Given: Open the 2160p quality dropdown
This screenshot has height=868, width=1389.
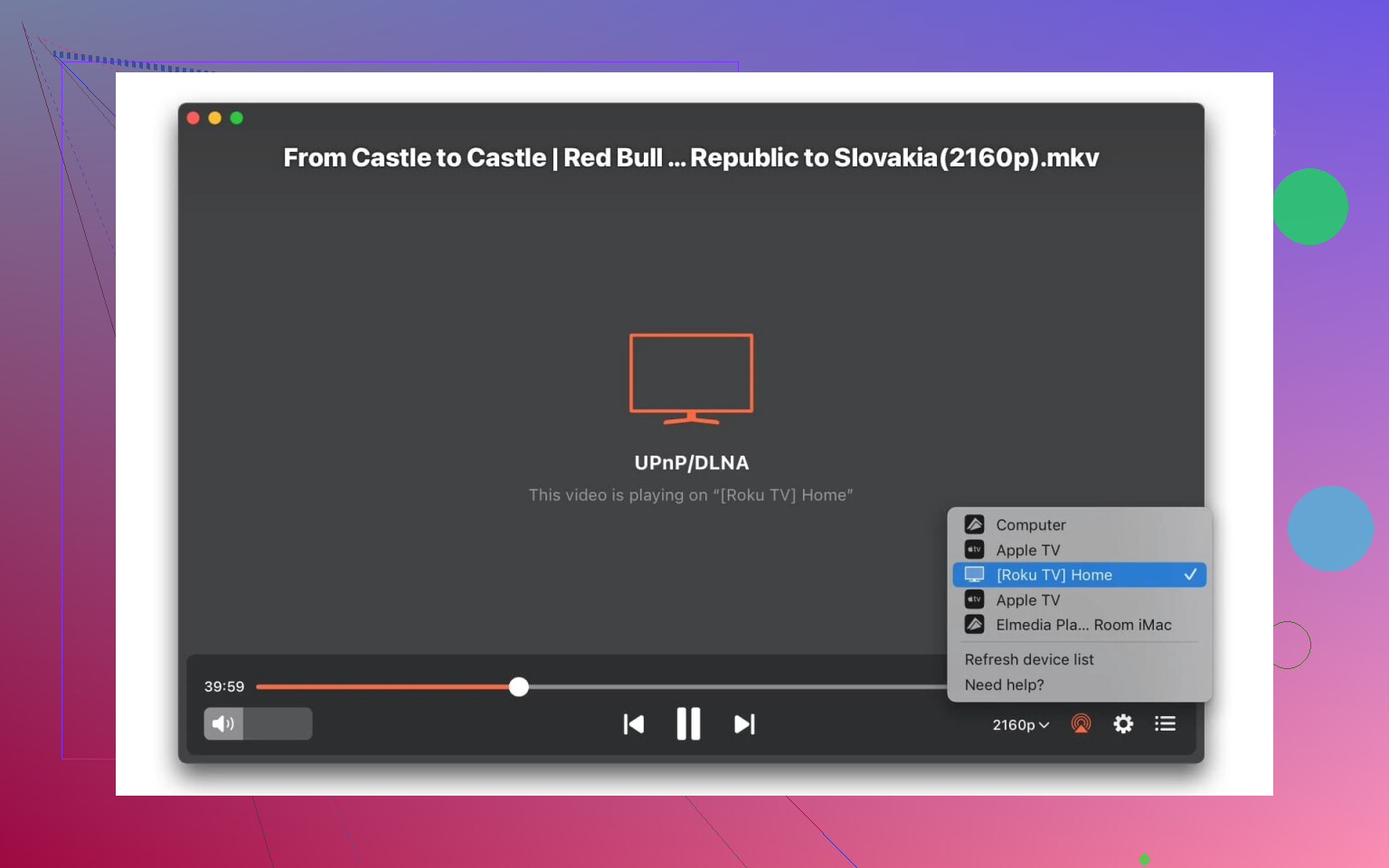Looking at the screenshot, I should [1021, 725].
